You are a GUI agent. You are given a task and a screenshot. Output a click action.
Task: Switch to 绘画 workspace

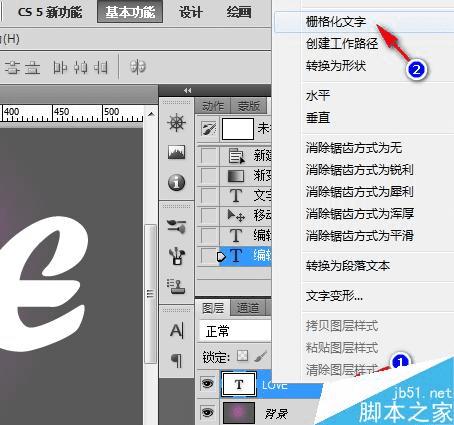(239, 12)
